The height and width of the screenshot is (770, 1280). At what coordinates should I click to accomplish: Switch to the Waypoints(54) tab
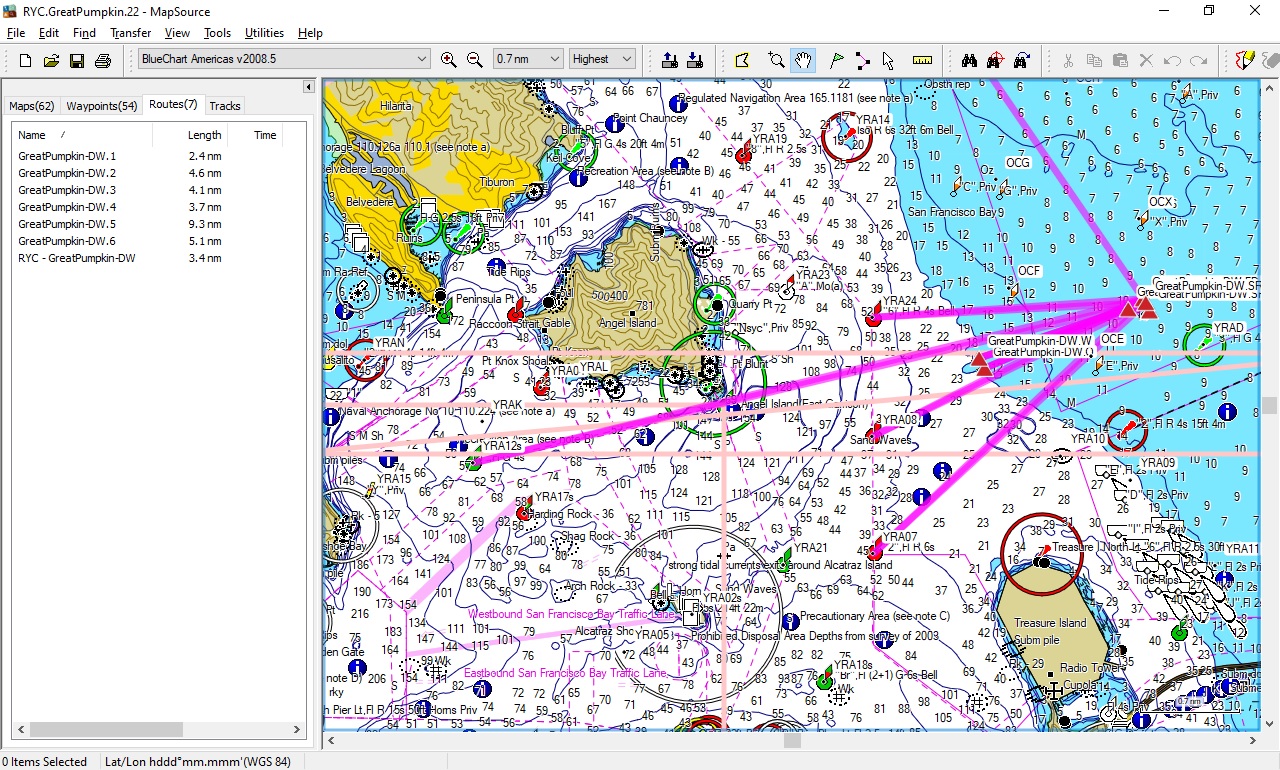(x=102, y=106)
